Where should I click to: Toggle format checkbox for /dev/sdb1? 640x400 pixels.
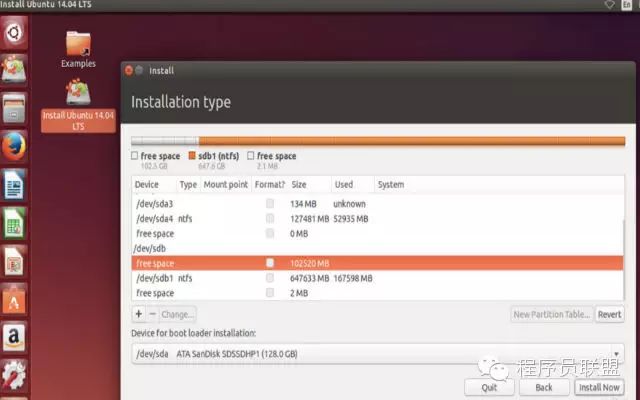(270, 278)
